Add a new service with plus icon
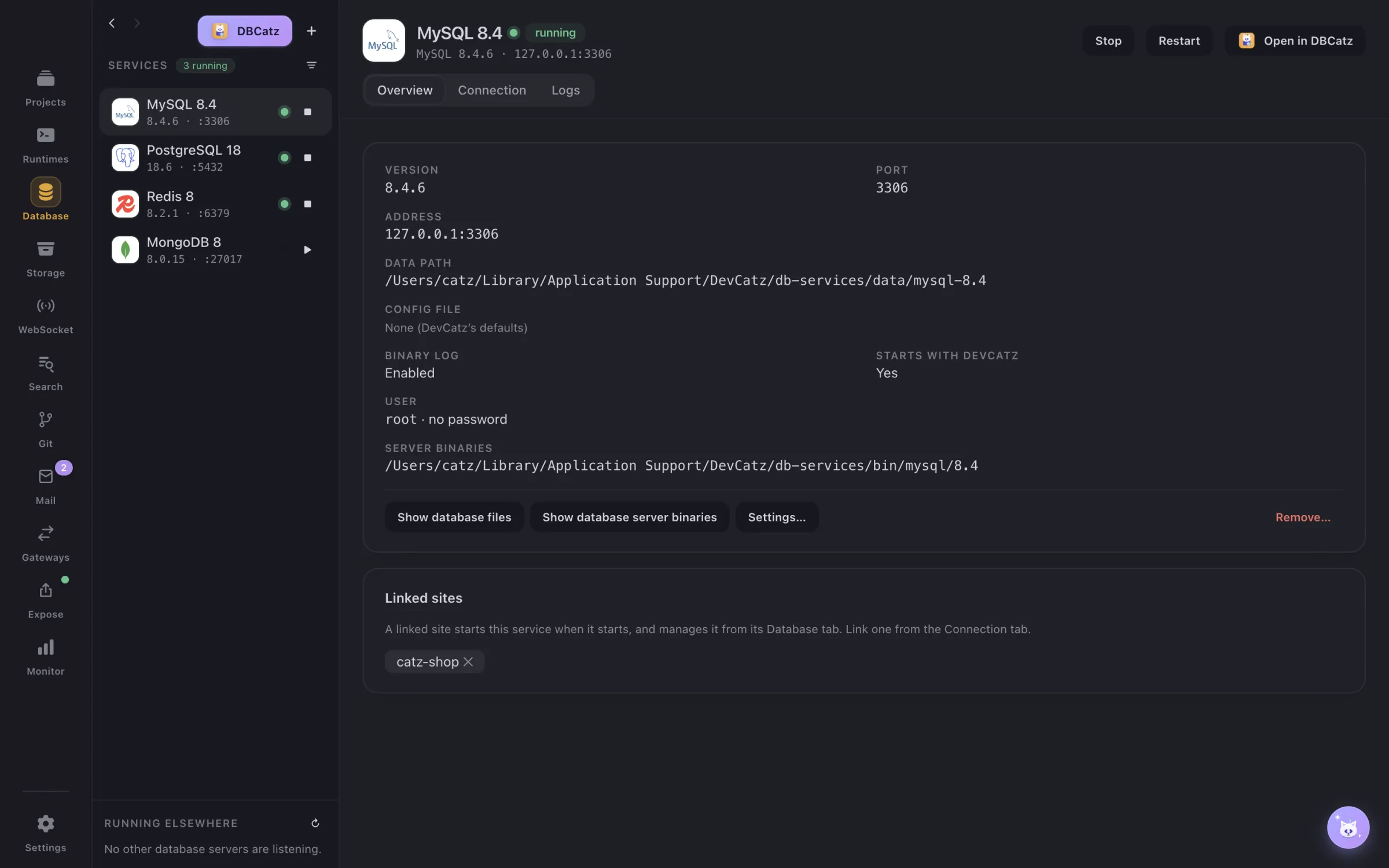The height and width of the screenshot is (868, 1389). [311, 31]
